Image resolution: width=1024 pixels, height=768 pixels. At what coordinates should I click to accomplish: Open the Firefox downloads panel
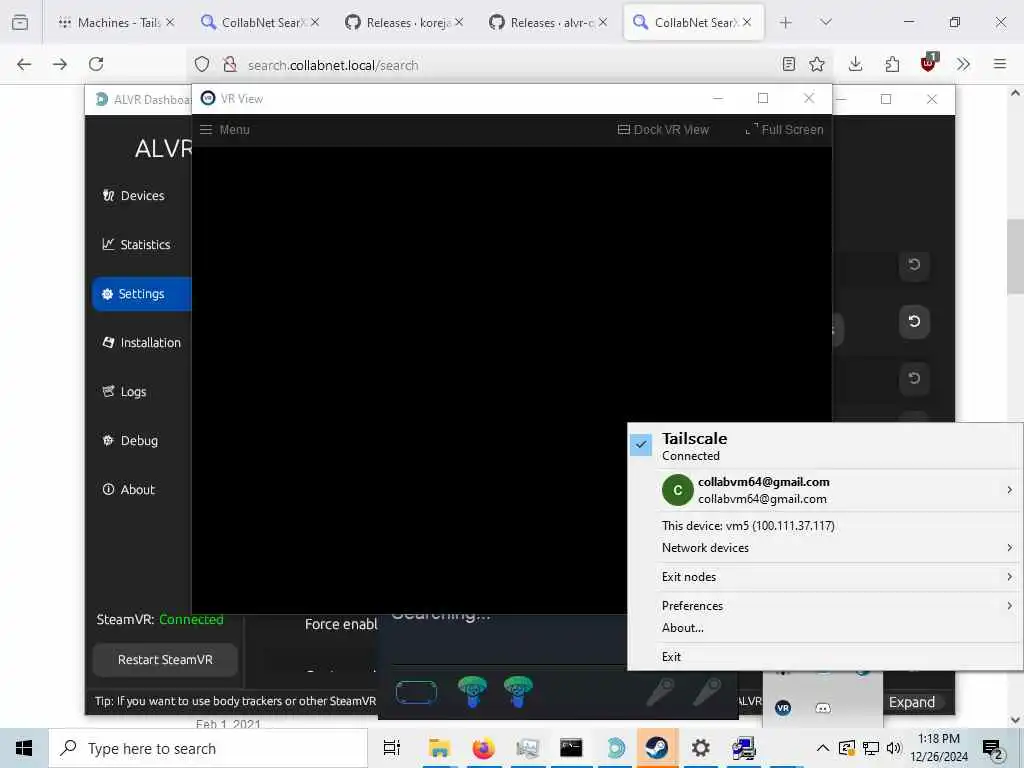click(x=856, y=64)
